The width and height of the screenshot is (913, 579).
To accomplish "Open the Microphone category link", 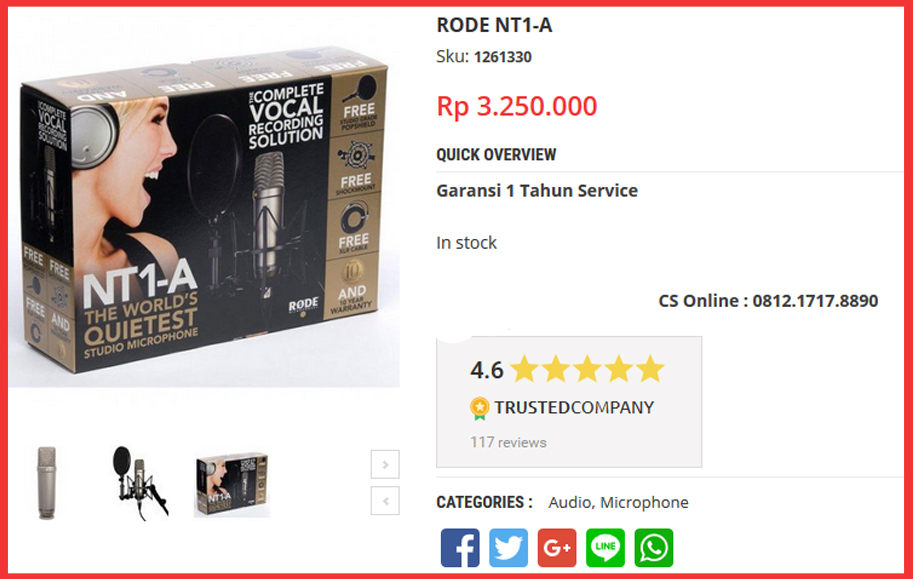I will pos(644,502).
